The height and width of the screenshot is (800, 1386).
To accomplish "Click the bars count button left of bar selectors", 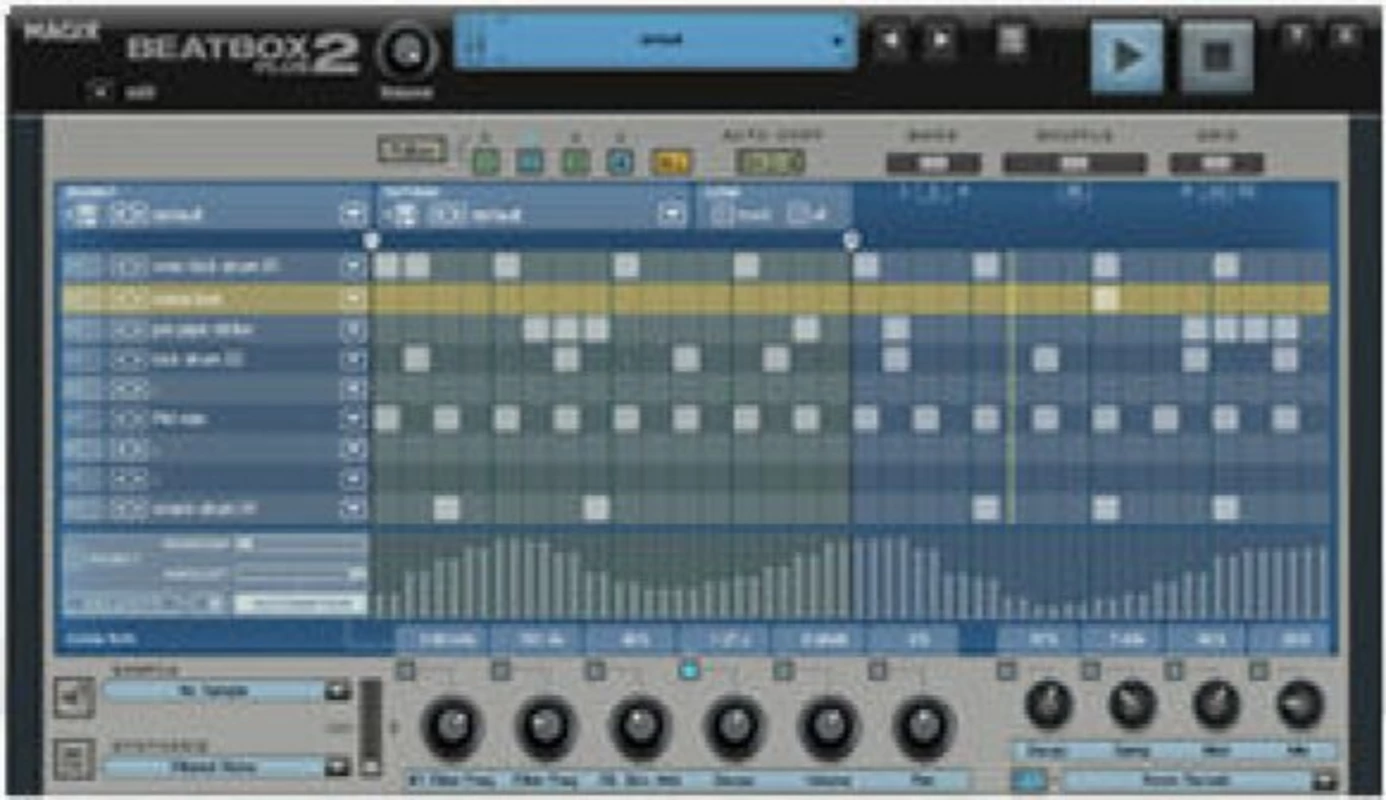I will (x=412, y=150).
